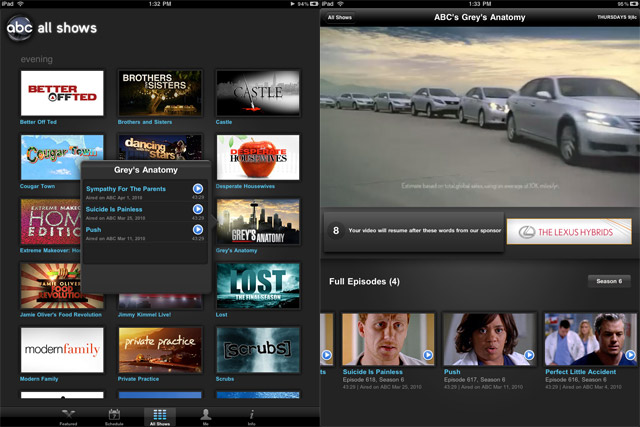Screen dimensions: 640x427
Task: Select All Shows tab in bottom bar
Action: coord(160,417)
